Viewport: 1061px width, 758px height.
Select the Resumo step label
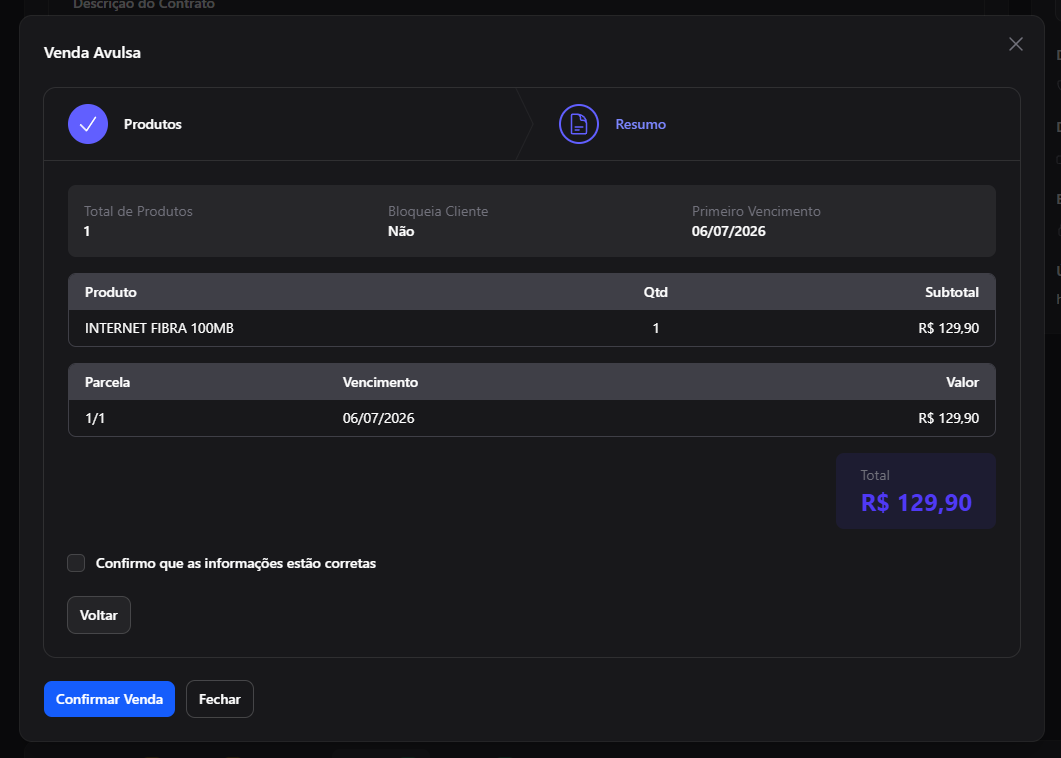pyautogui.click(x=640, y=125)
